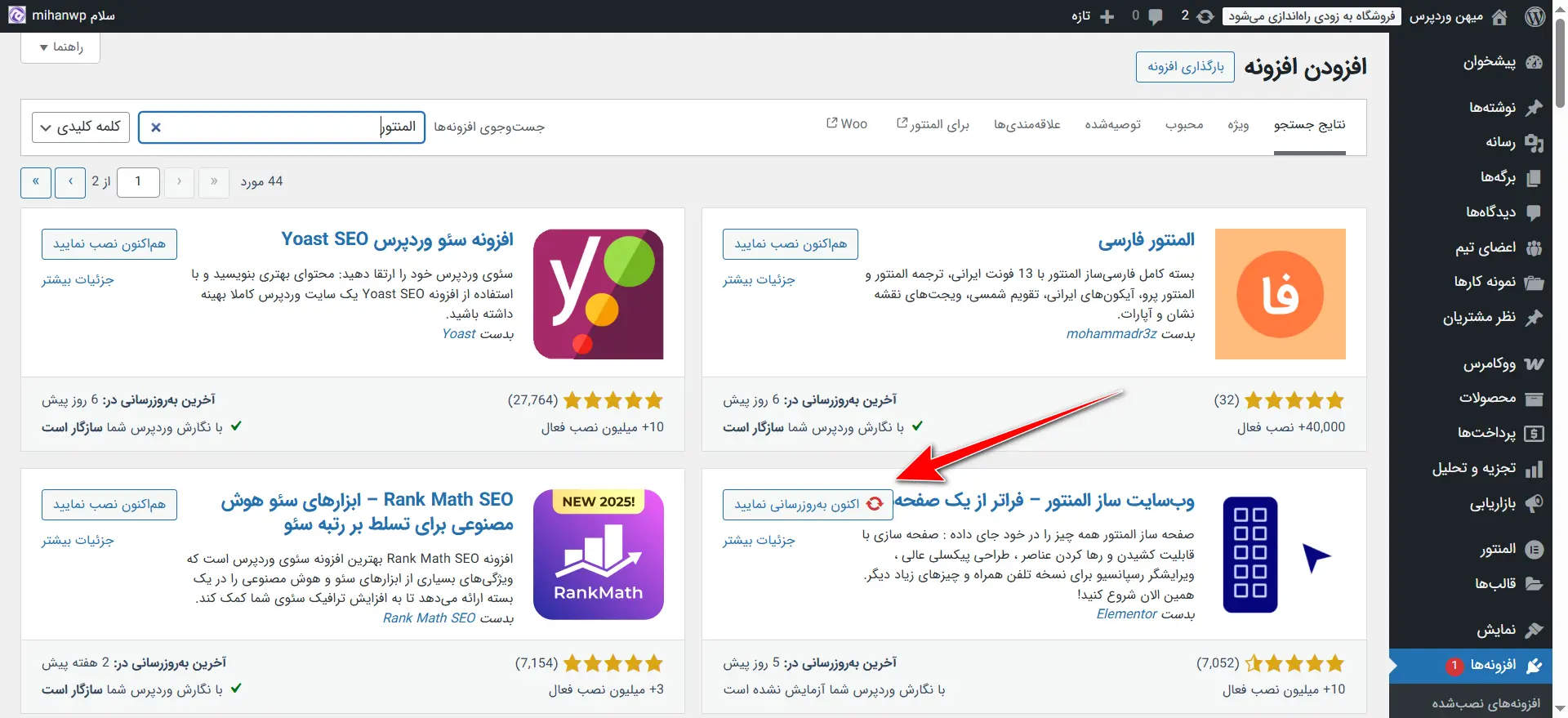Switch to the Recommended (توصیه‌شده) tab

click(1112, 125)
